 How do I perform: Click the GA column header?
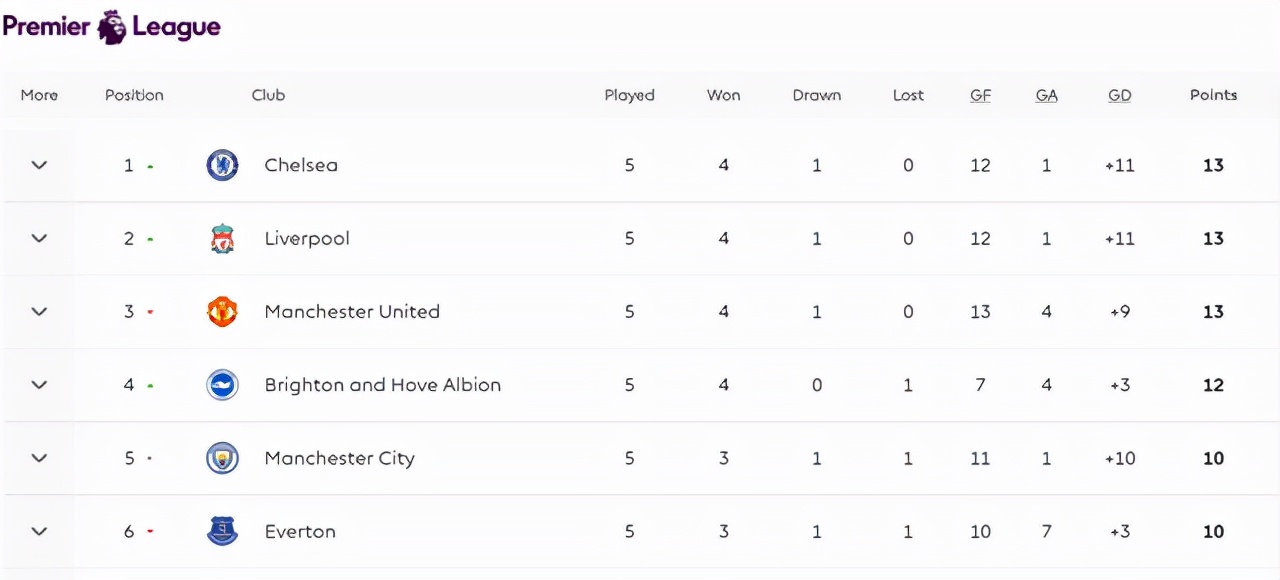(1046, 95)
